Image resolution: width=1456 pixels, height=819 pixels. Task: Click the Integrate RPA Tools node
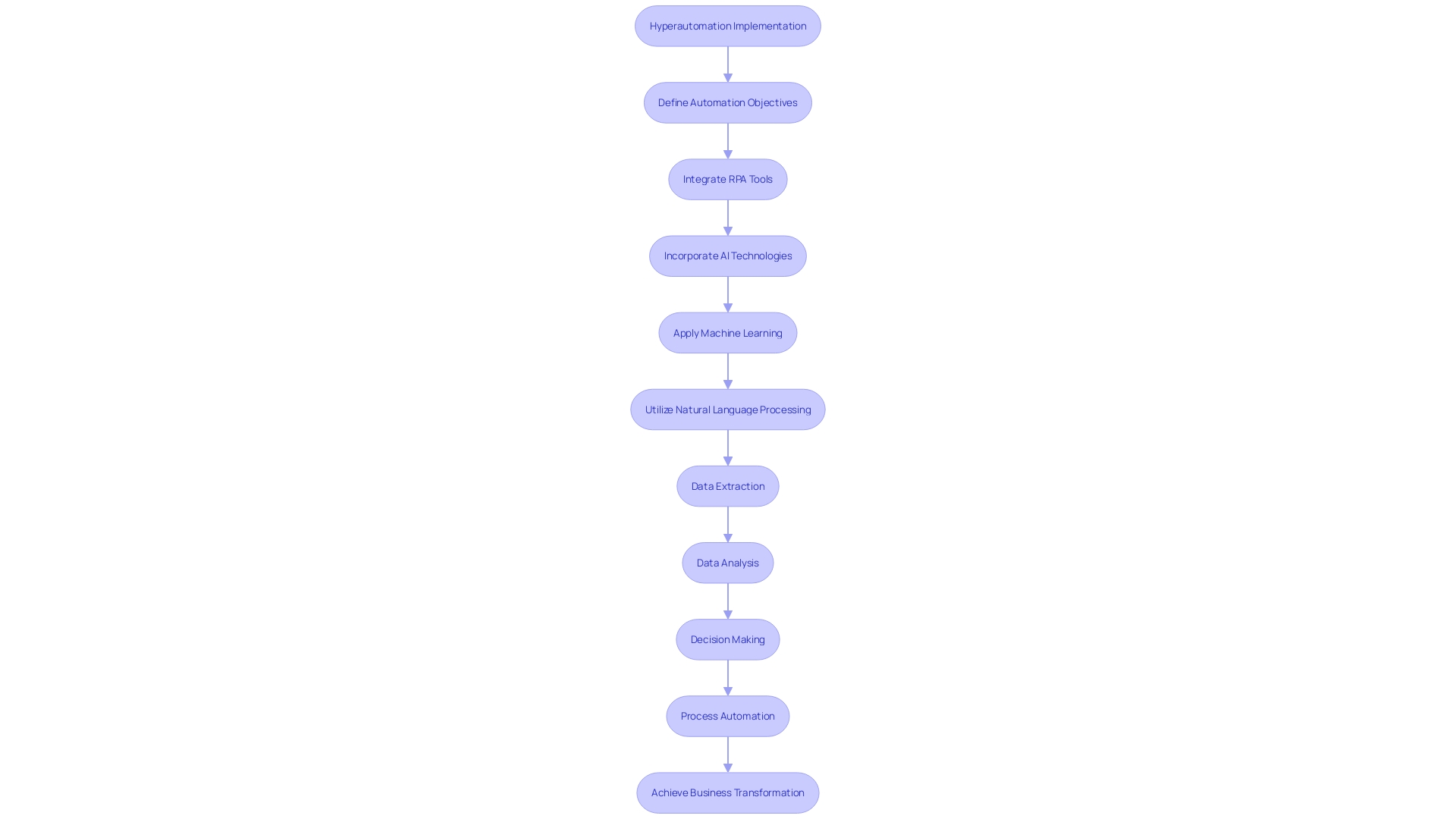tap(728, 179)
